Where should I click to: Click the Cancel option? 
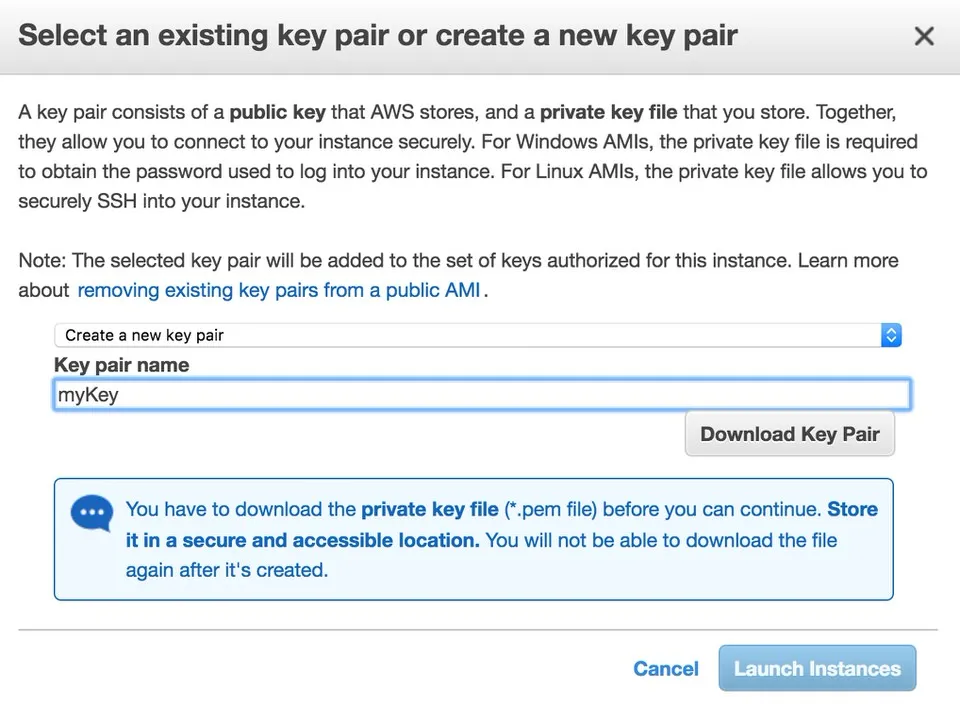point(665,668)
